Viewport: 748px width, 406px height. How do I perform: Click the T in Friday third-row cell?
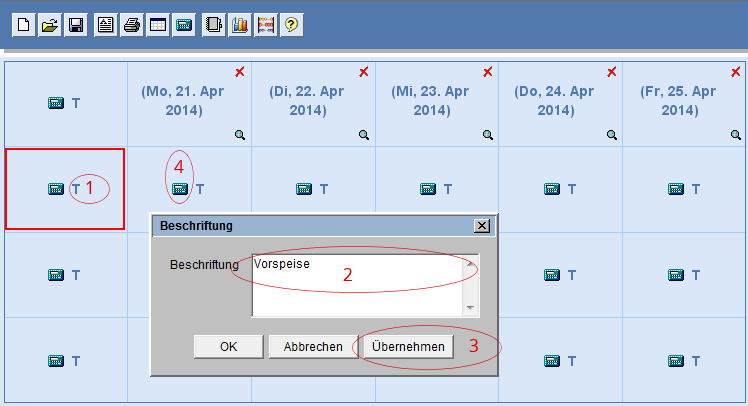coord(696,361)
